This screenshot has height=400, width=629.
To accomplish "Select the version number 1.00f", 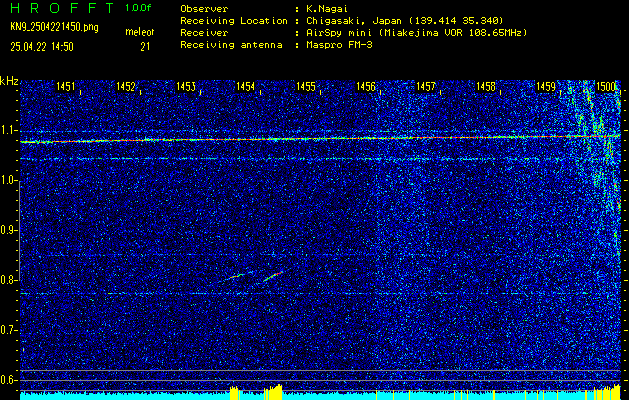I will click(x=140, y=8).
